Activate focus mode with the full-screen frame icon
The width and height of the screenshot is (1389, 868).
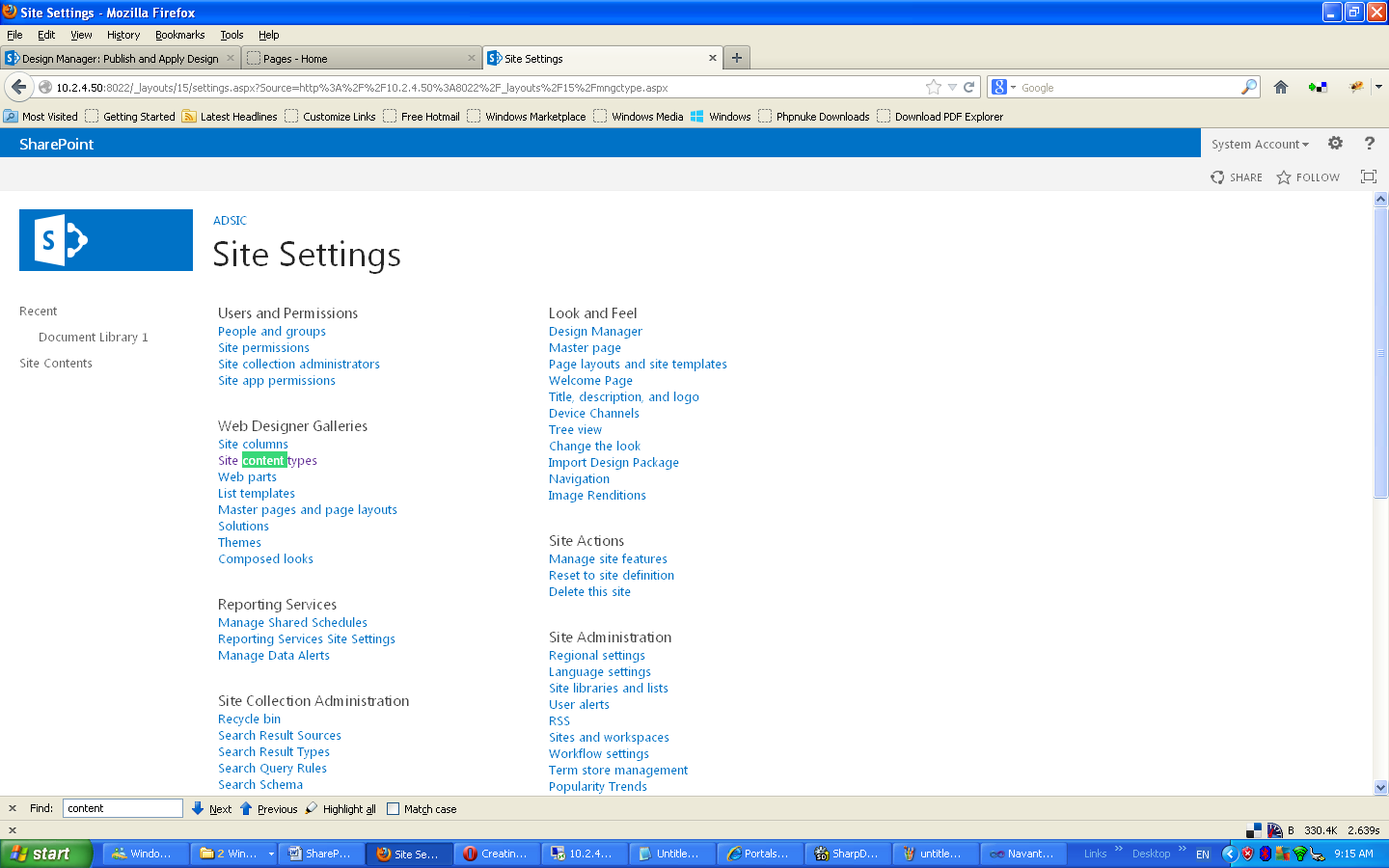(1368, 177)
